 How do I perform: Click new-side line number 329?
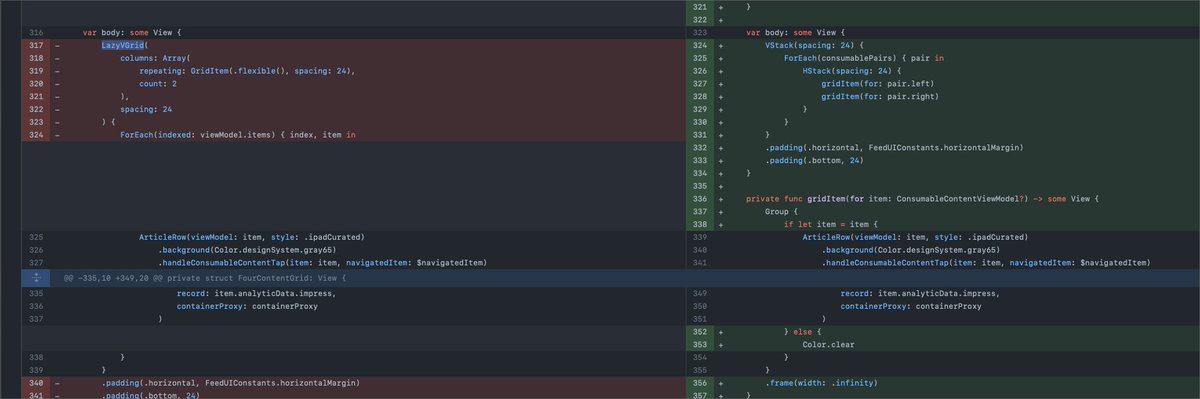(699, 109)
